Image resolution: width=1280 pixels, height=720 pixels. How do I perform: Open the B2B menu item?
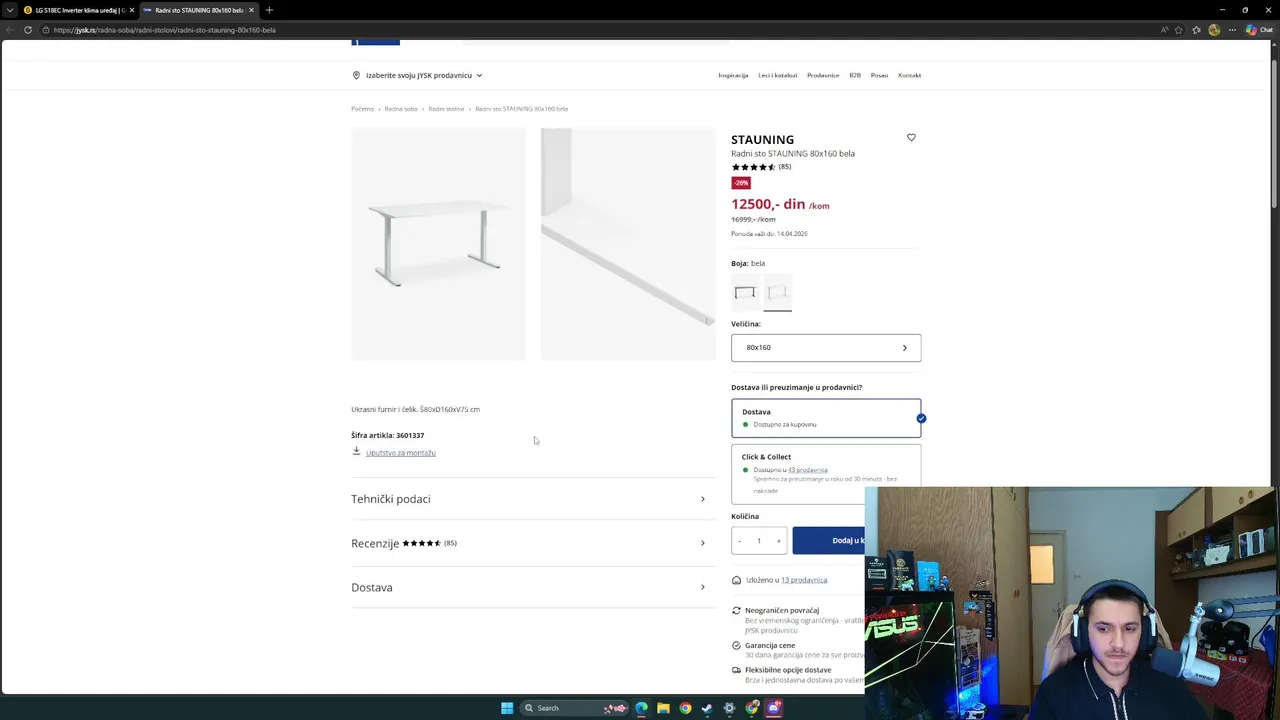coord(855,75)
